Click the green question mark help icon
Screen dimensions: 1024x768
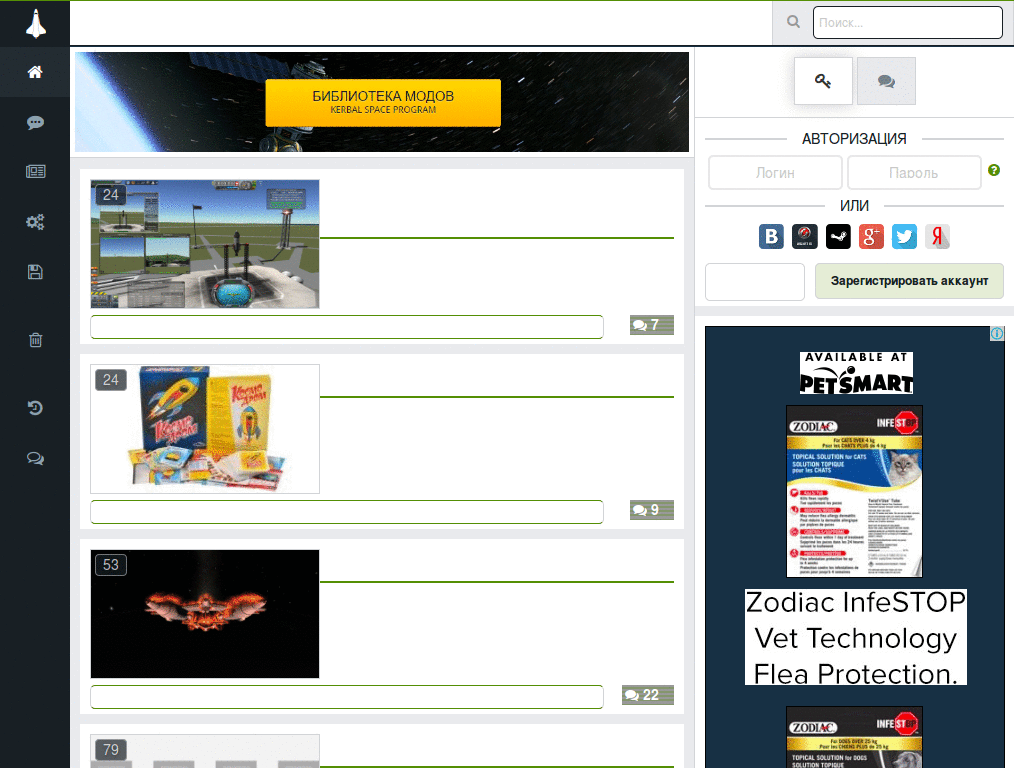coord(994,170)
